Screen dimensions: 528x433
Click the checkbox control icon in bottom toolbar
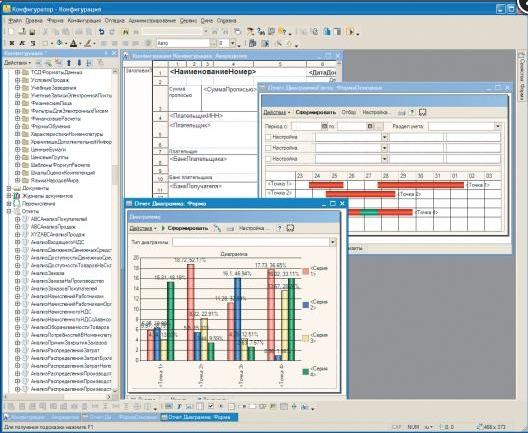click(211, 406)
